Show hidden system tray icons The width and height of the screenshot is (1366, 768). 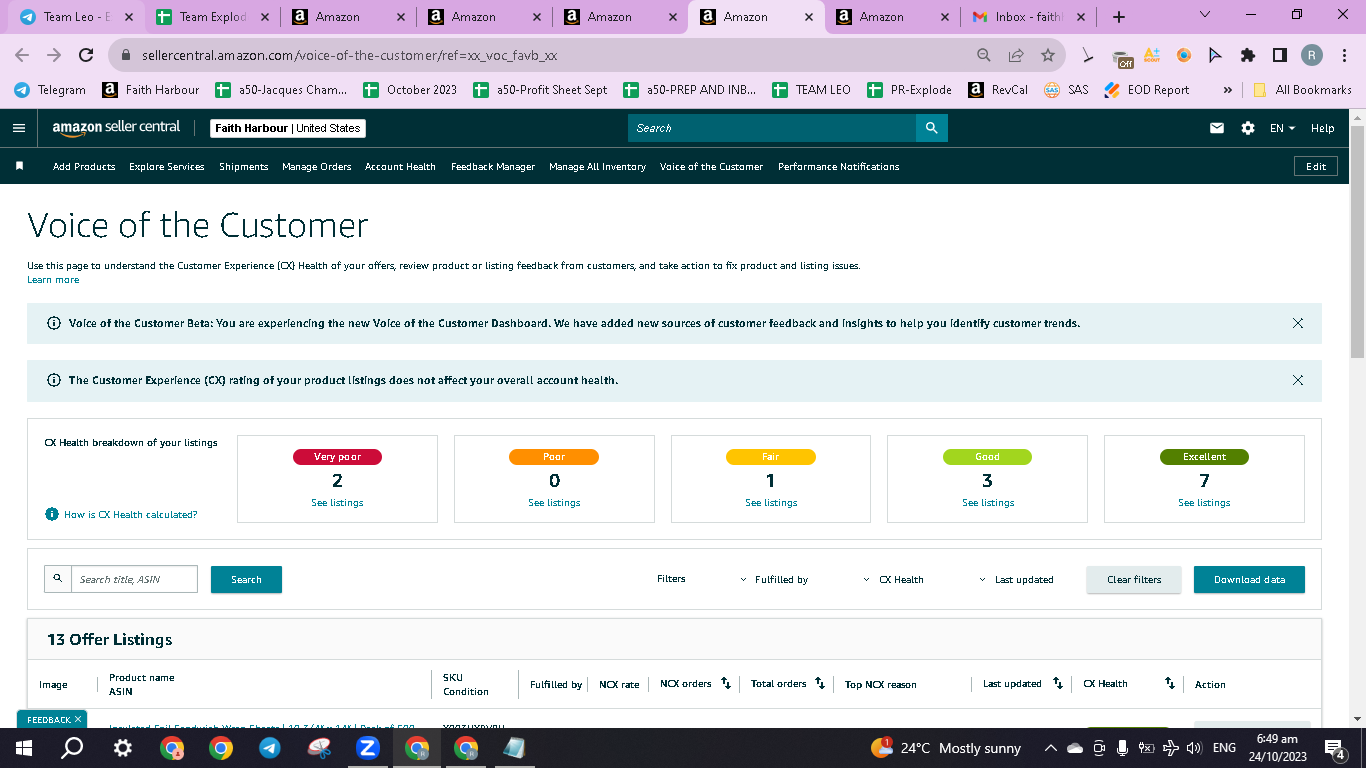(x=1050, y=748)
